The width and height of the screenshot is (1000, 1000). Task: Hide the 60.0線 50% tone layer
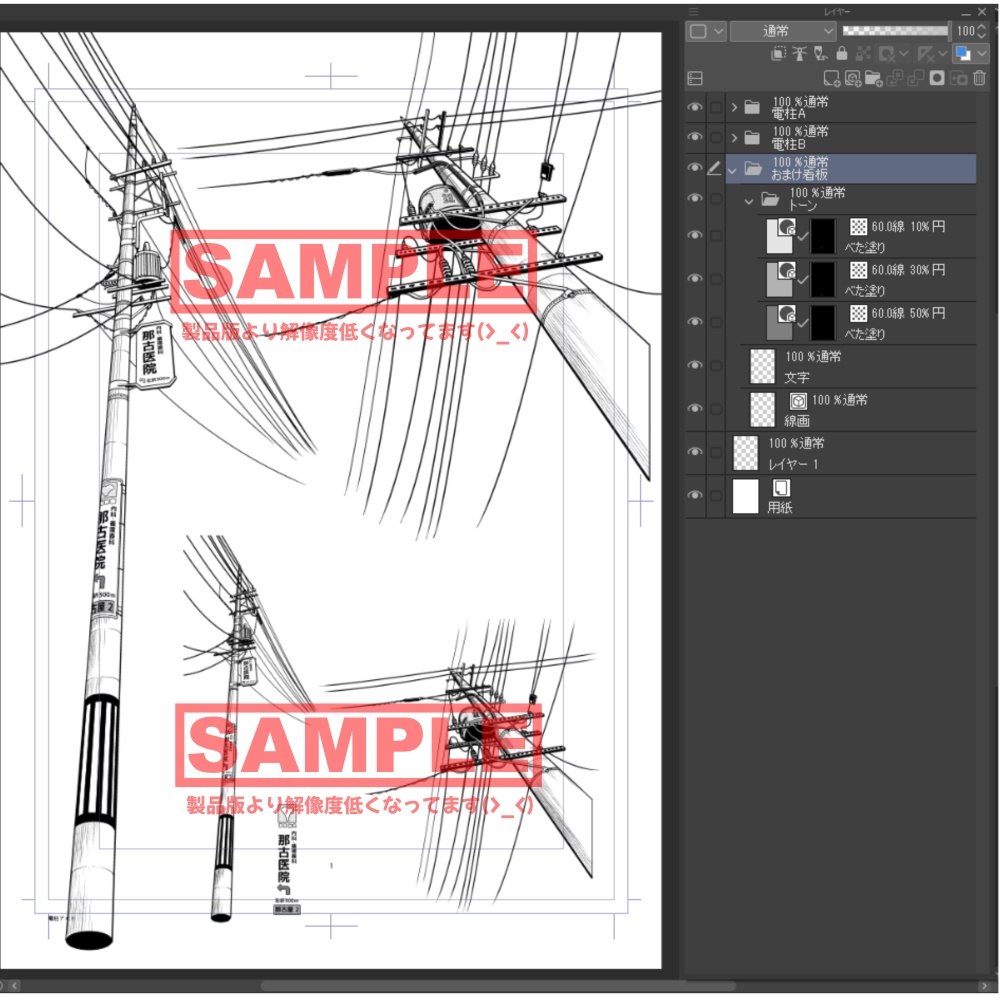695,322
